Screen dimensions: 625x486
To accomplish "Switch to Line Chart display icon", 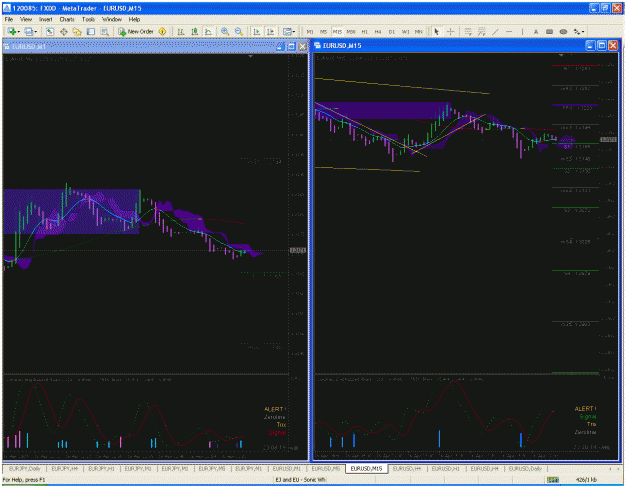I will [x=208, y=31].
